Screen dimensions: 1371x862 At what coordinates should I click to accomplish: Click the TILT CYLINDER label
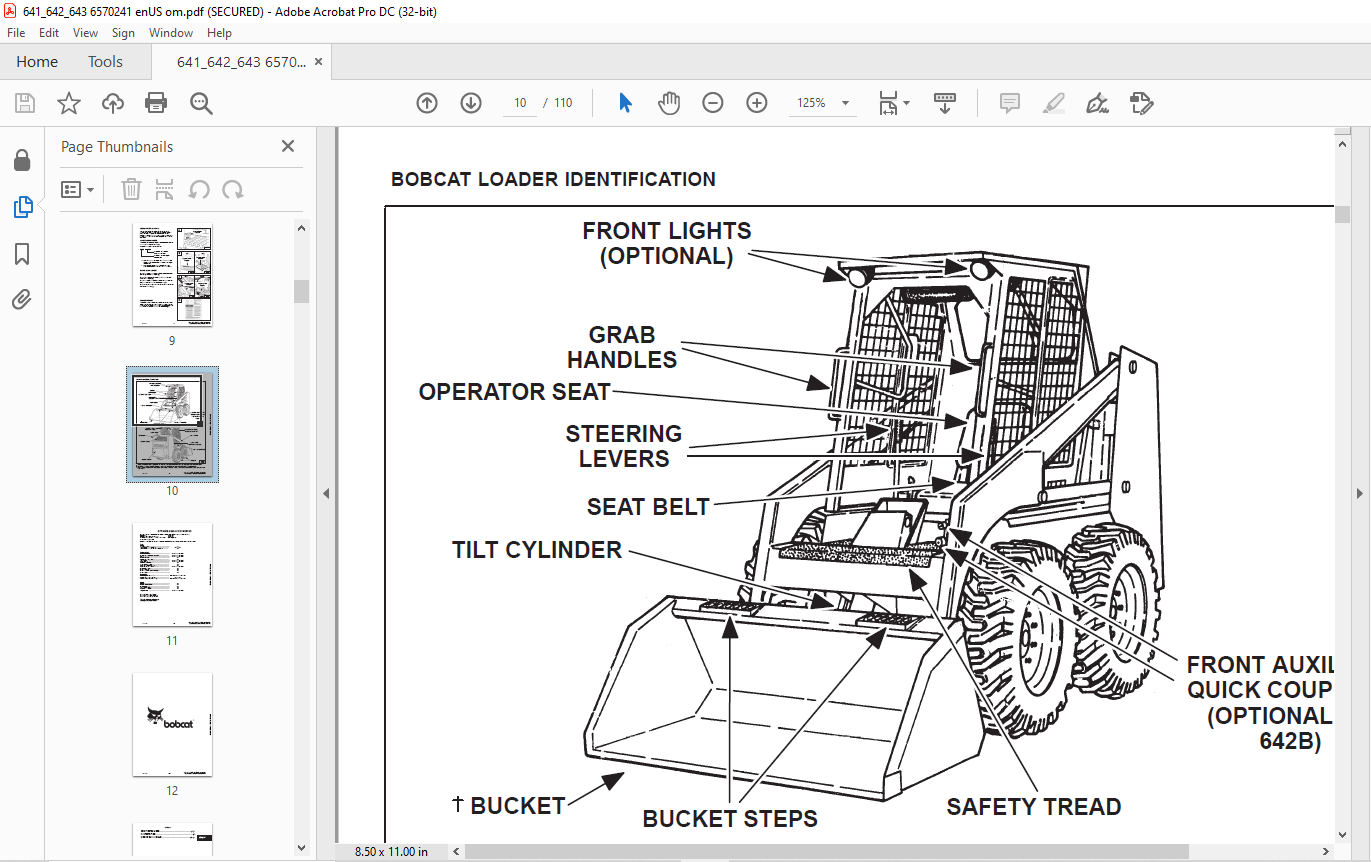[x=537, y=549]
